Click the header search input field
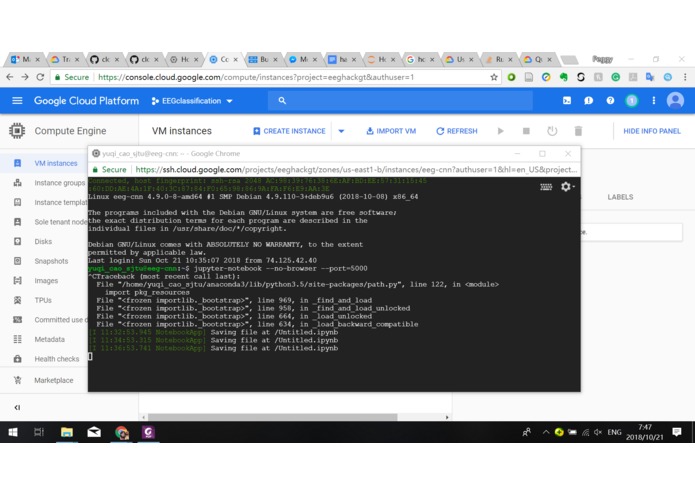 click(x=400, y=101)
